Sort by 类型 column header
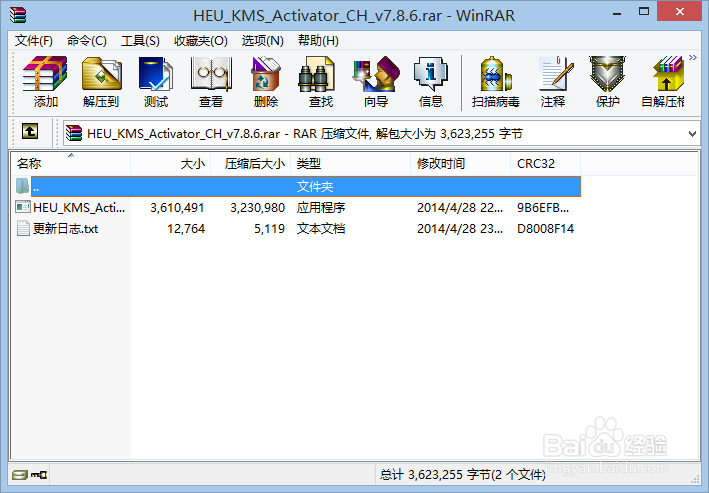 tap(351, 164)
